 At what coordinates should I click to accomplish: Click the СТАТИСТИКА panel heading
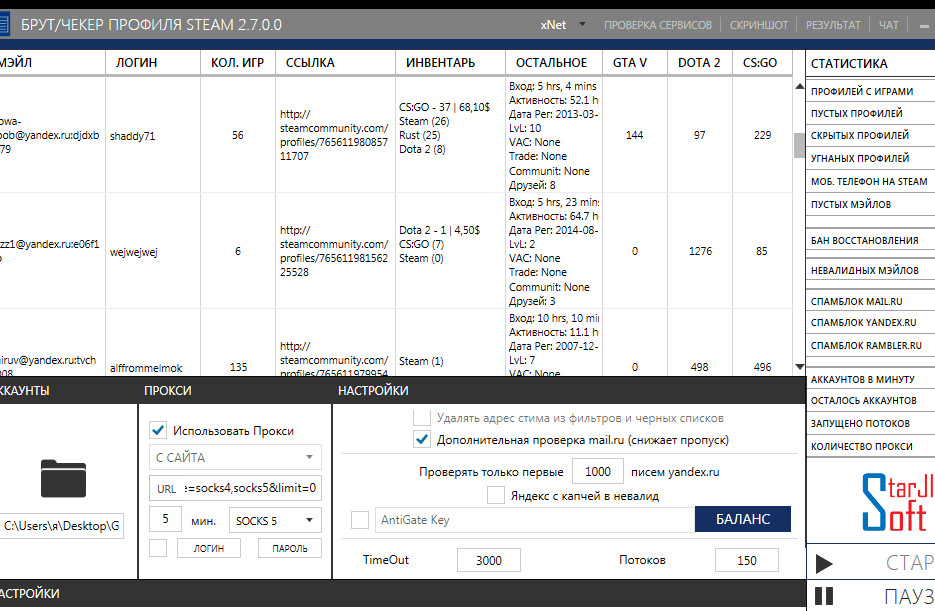(849, 63)
